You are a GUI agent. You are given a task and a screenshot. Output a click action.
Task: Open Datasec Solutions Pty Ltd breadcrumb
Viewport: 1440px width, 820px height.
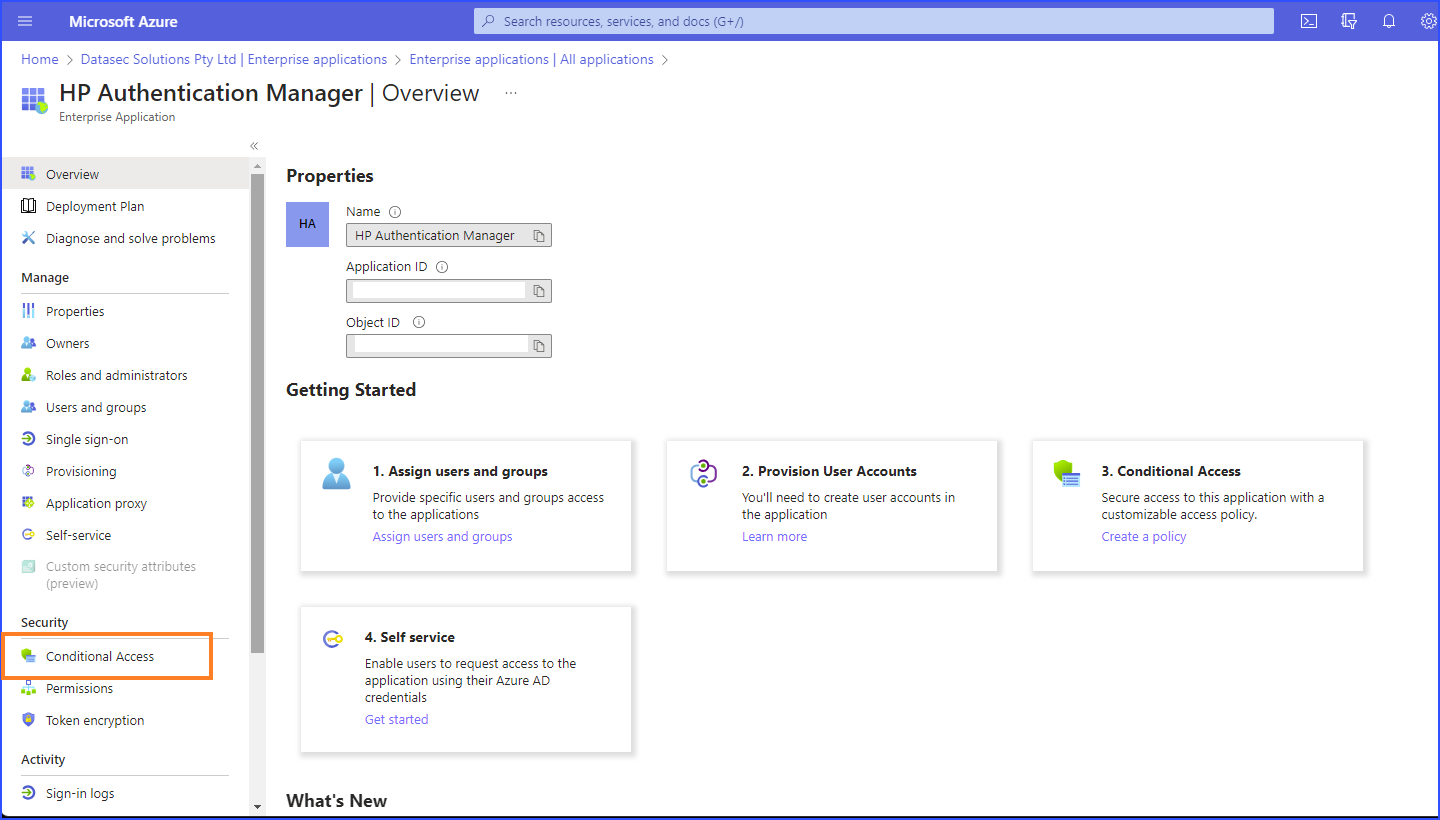234,60
